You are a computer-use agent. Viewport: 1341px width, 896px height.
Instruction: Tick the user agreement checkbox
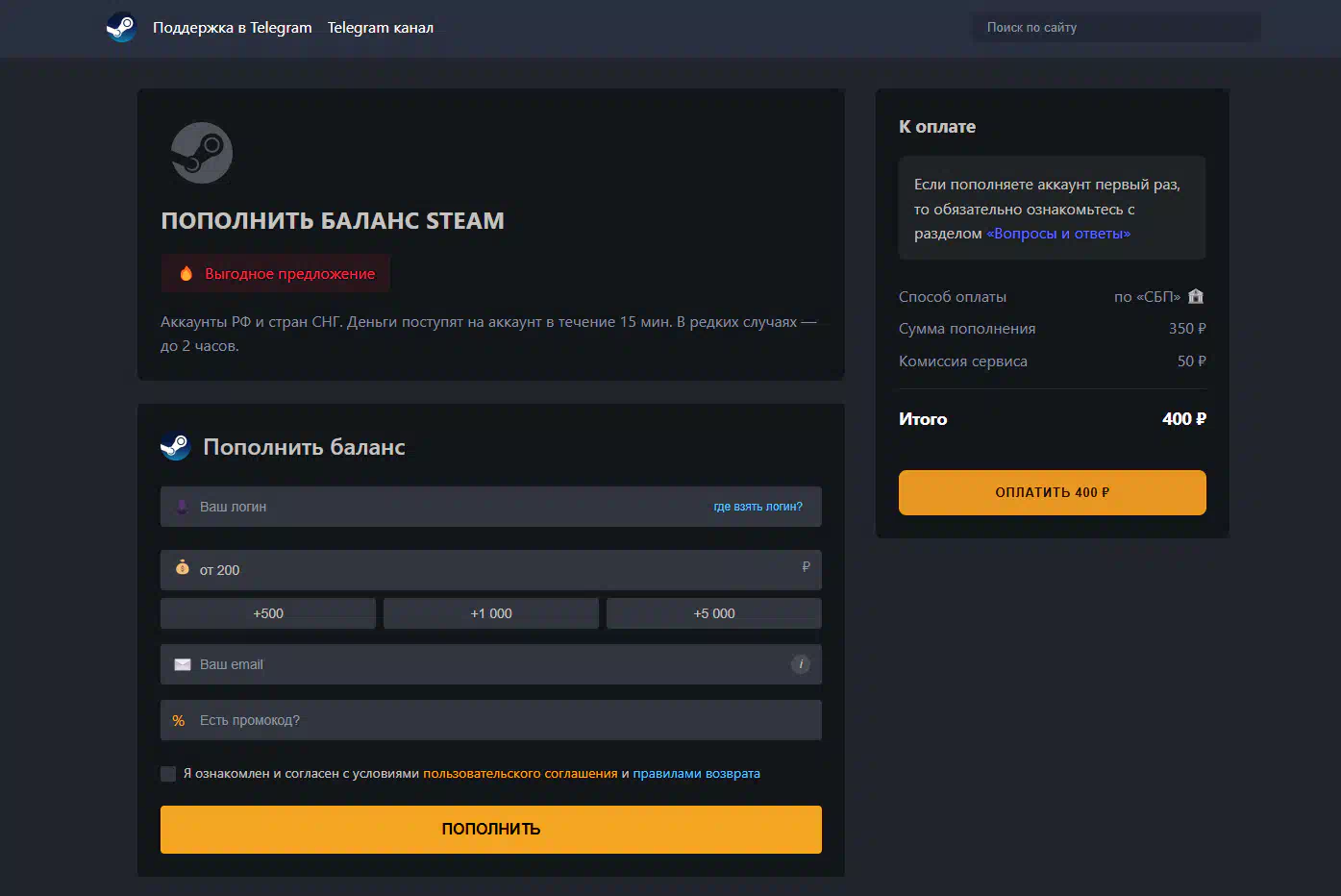(168, 774)
